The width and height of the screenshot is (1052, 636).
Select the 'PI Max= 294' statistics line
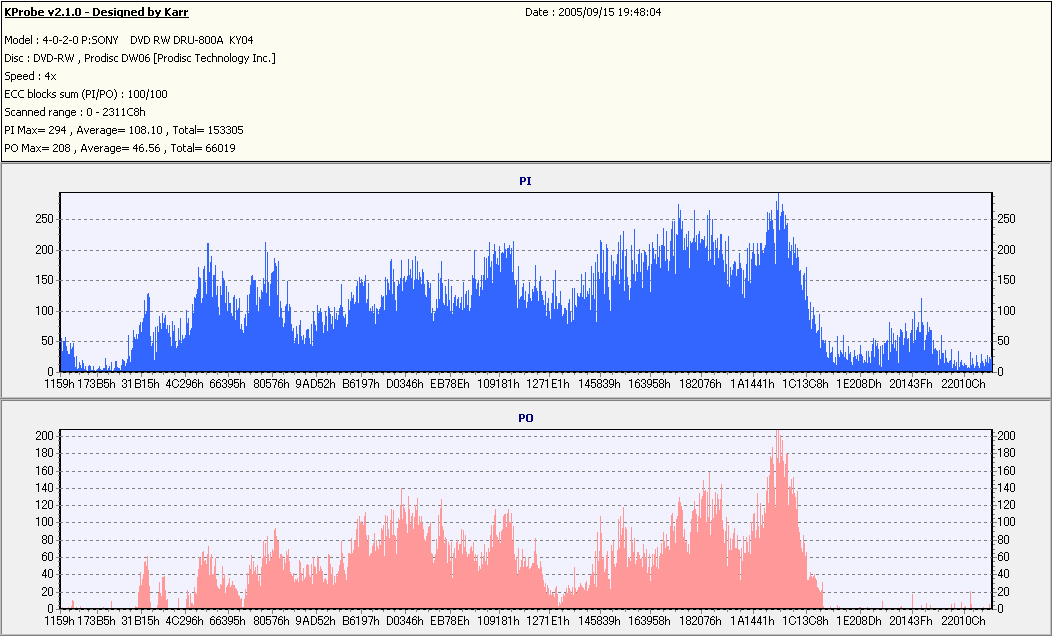click(x=124, y=130)
